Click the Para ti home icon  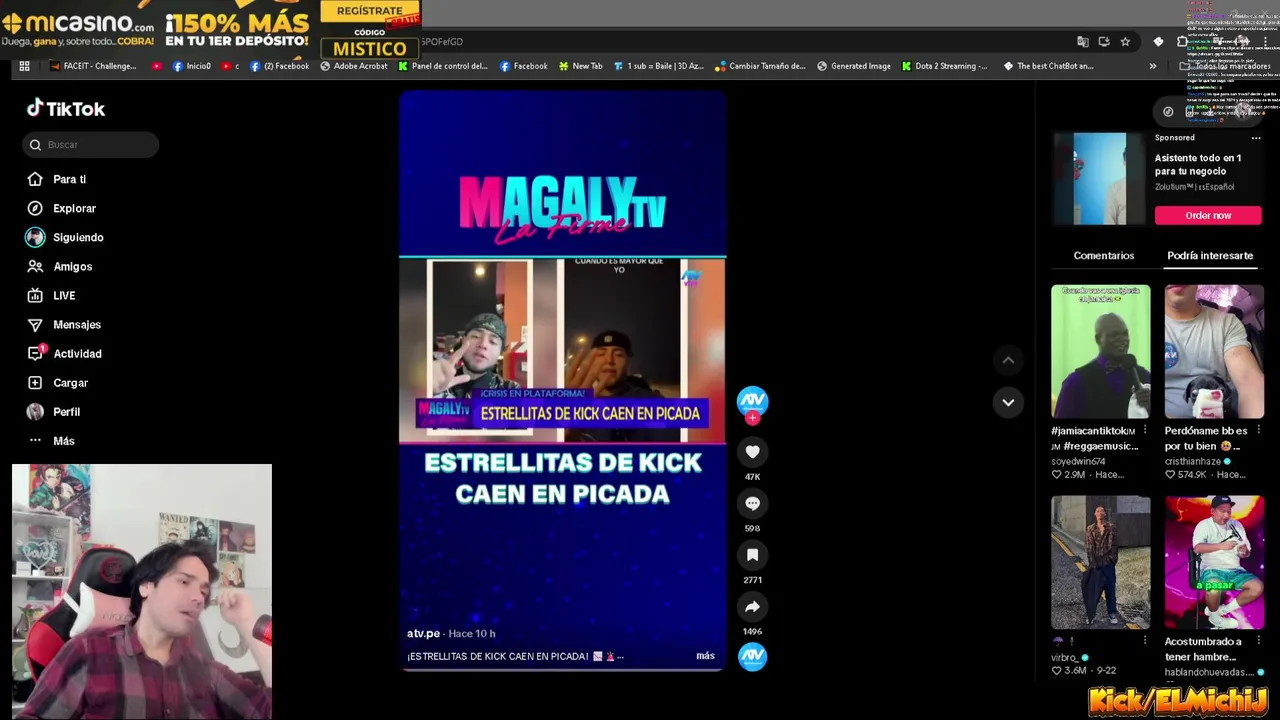(x=35, y=179)
